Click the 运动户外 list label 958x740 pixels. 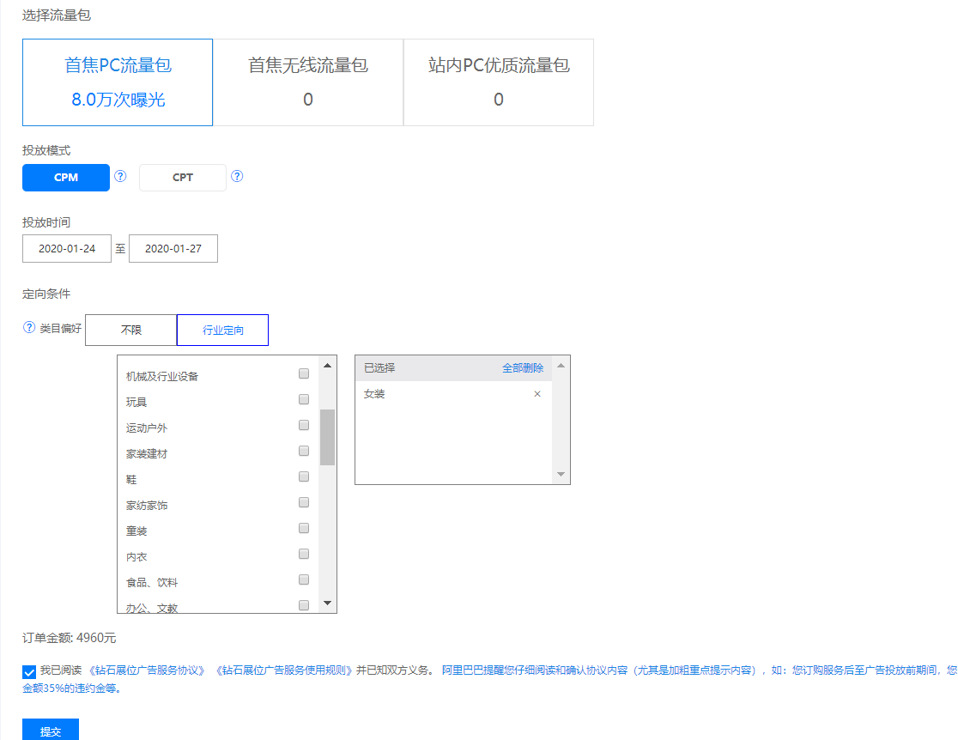point(147,428)
